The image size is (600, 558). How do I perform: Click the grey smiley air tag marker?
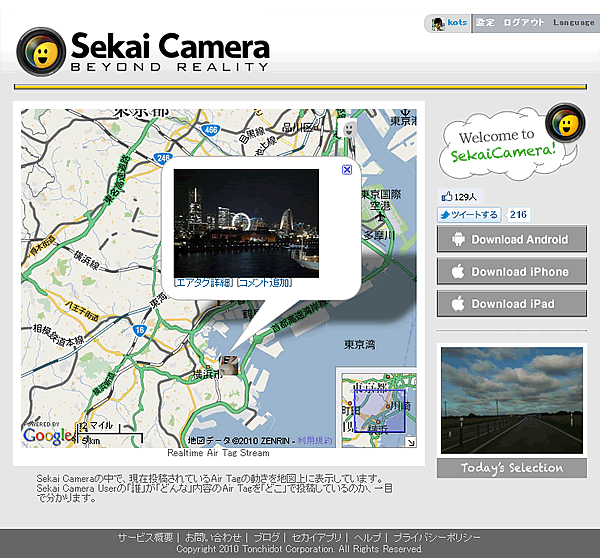pos(349,129)
